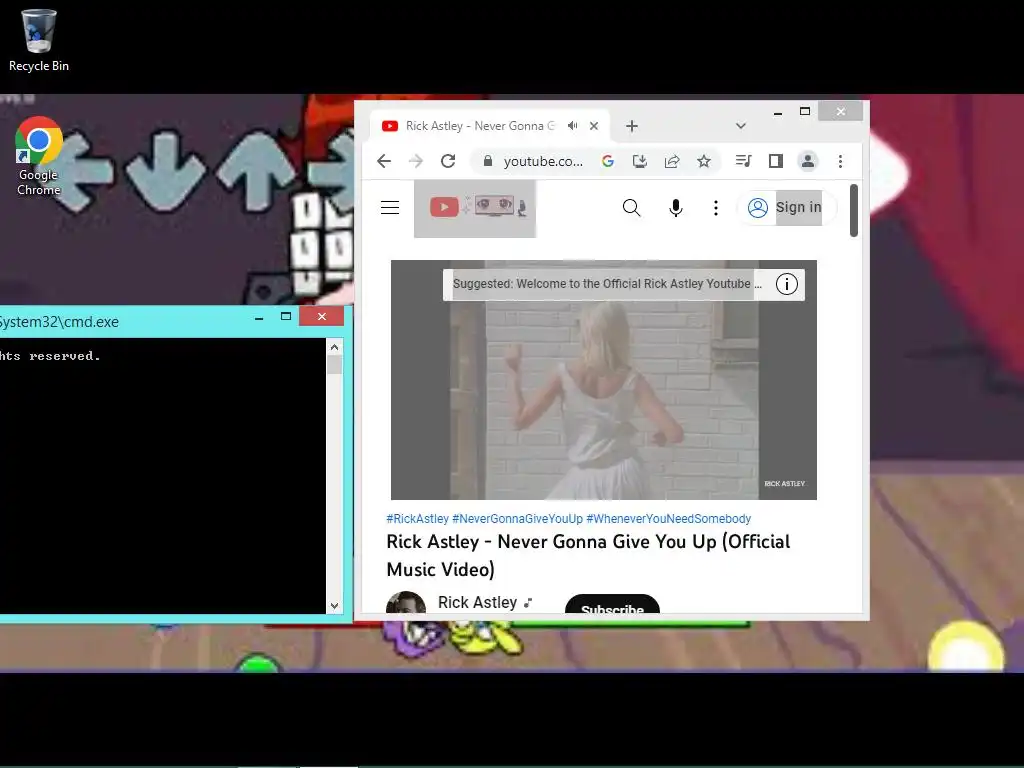Viewport: 1024px width, 768px height.
Task: Launch Google Chrome from desktop shortcut
Action: point(39,156)
